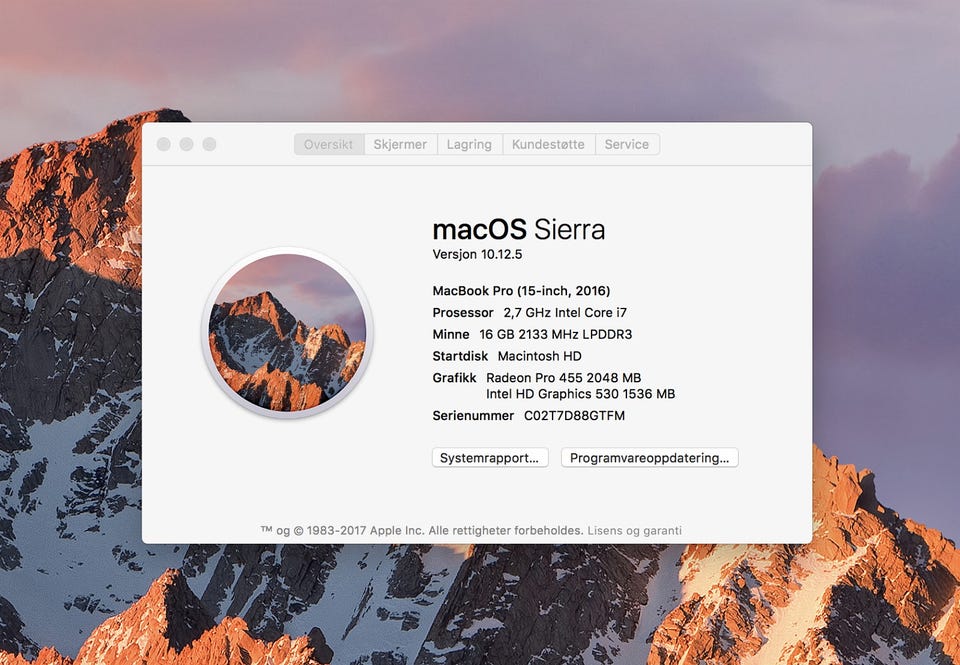
Task: Select the Lagring tab
Action: [x=470, y=145]
